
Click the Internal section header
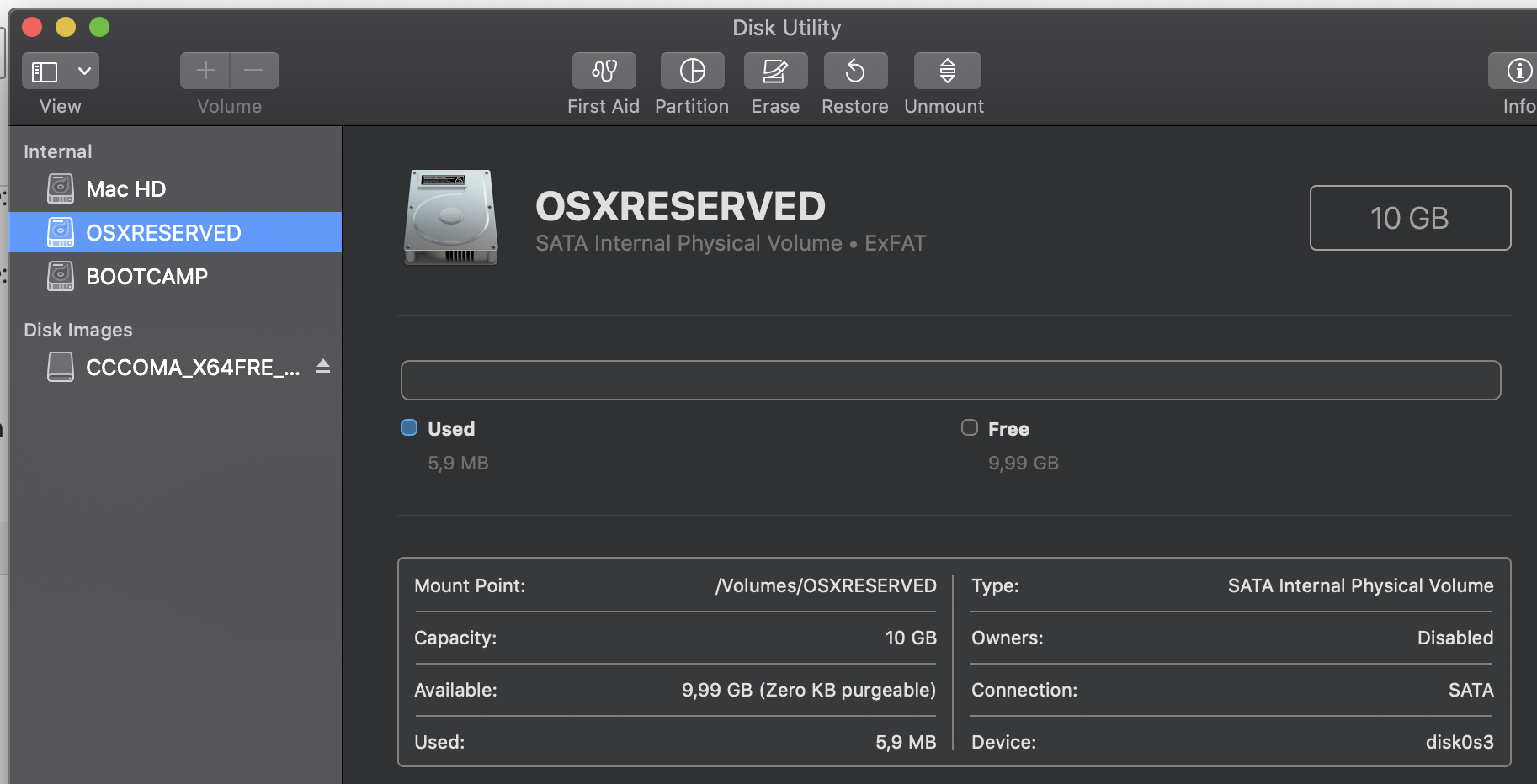58,151
